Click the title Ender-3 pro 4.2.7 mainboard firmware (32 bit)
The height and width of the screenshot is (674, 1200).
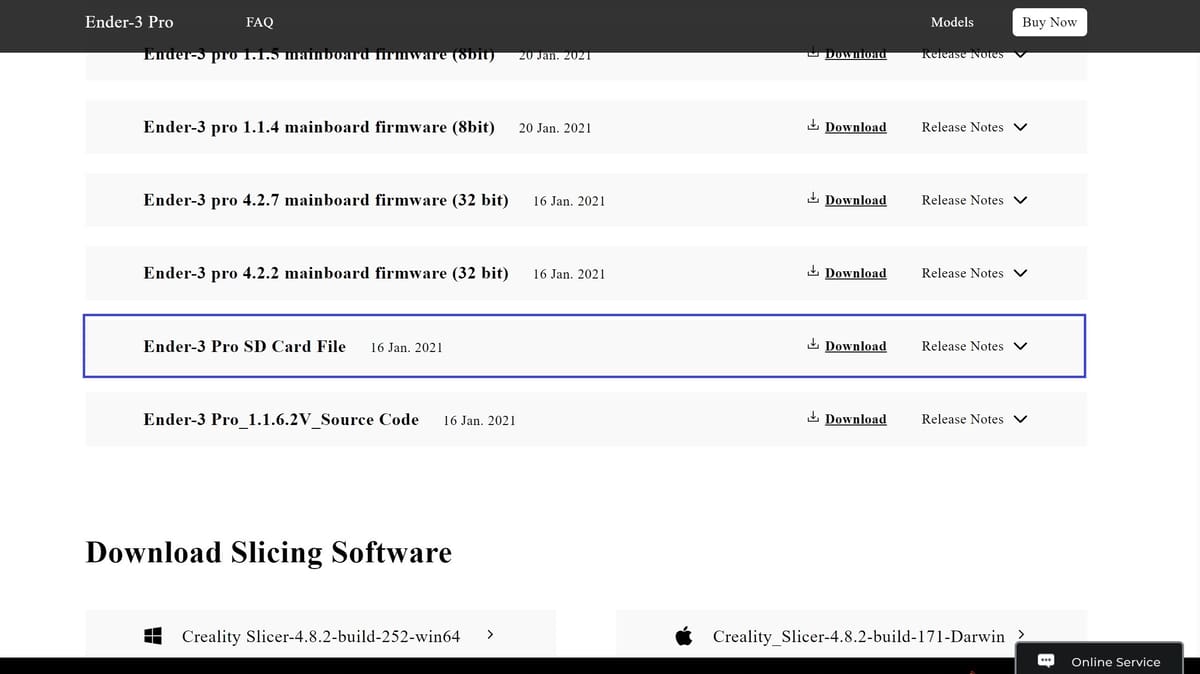[x=326, y=200]
